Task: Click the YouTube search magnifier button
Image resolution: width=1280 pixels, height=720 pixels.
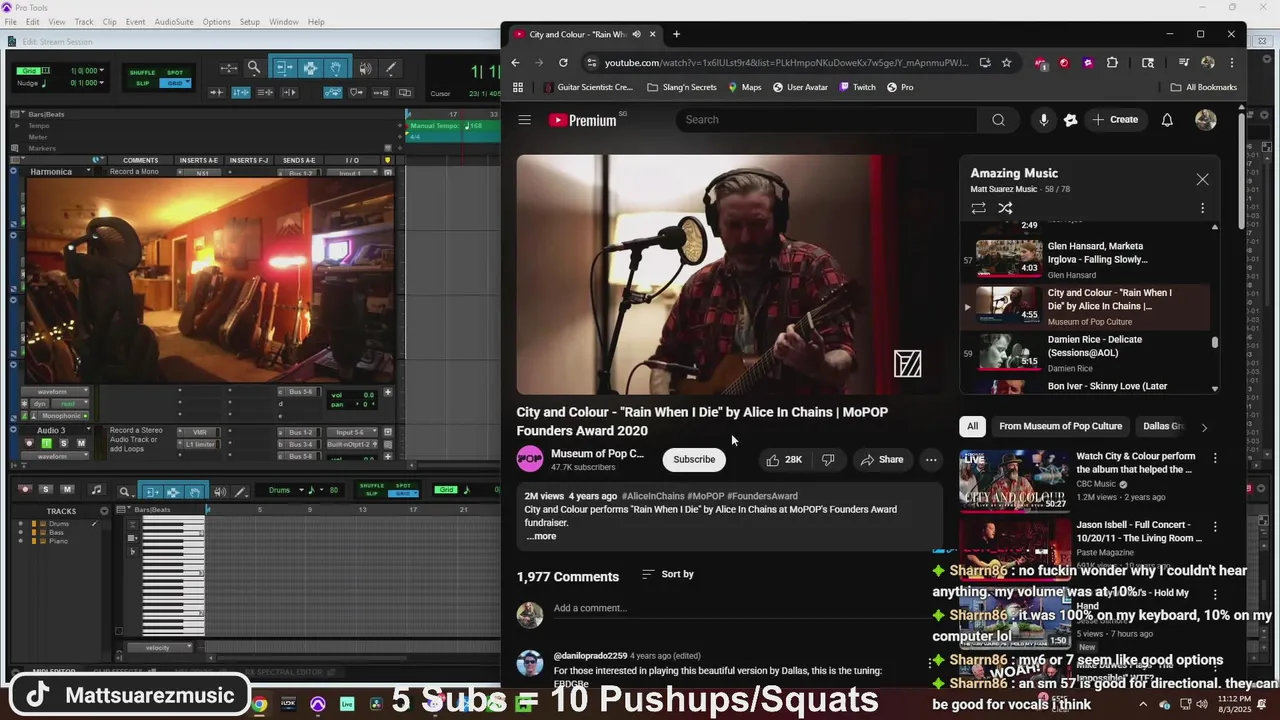Action: (998, 120)
